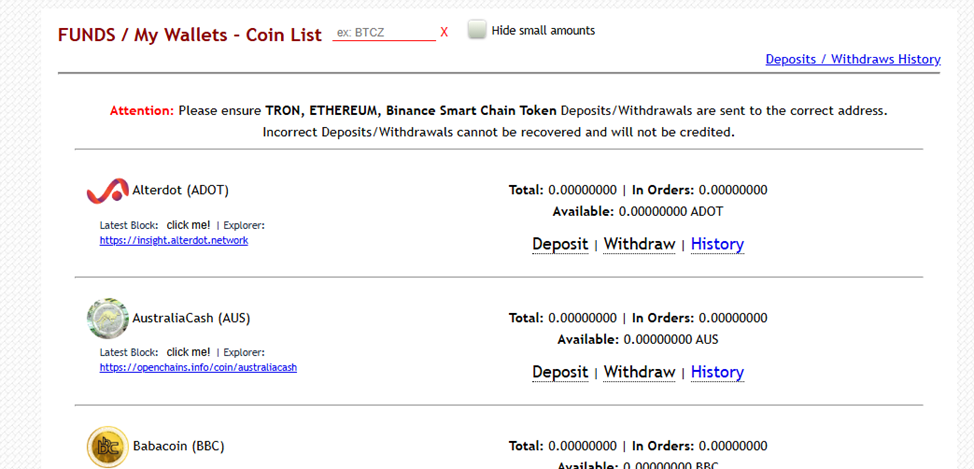The width and height of the screenshot is (974, 469).
Task: Click Available 0.00000000 ADOT balance
Action: [x=638, y=211]
